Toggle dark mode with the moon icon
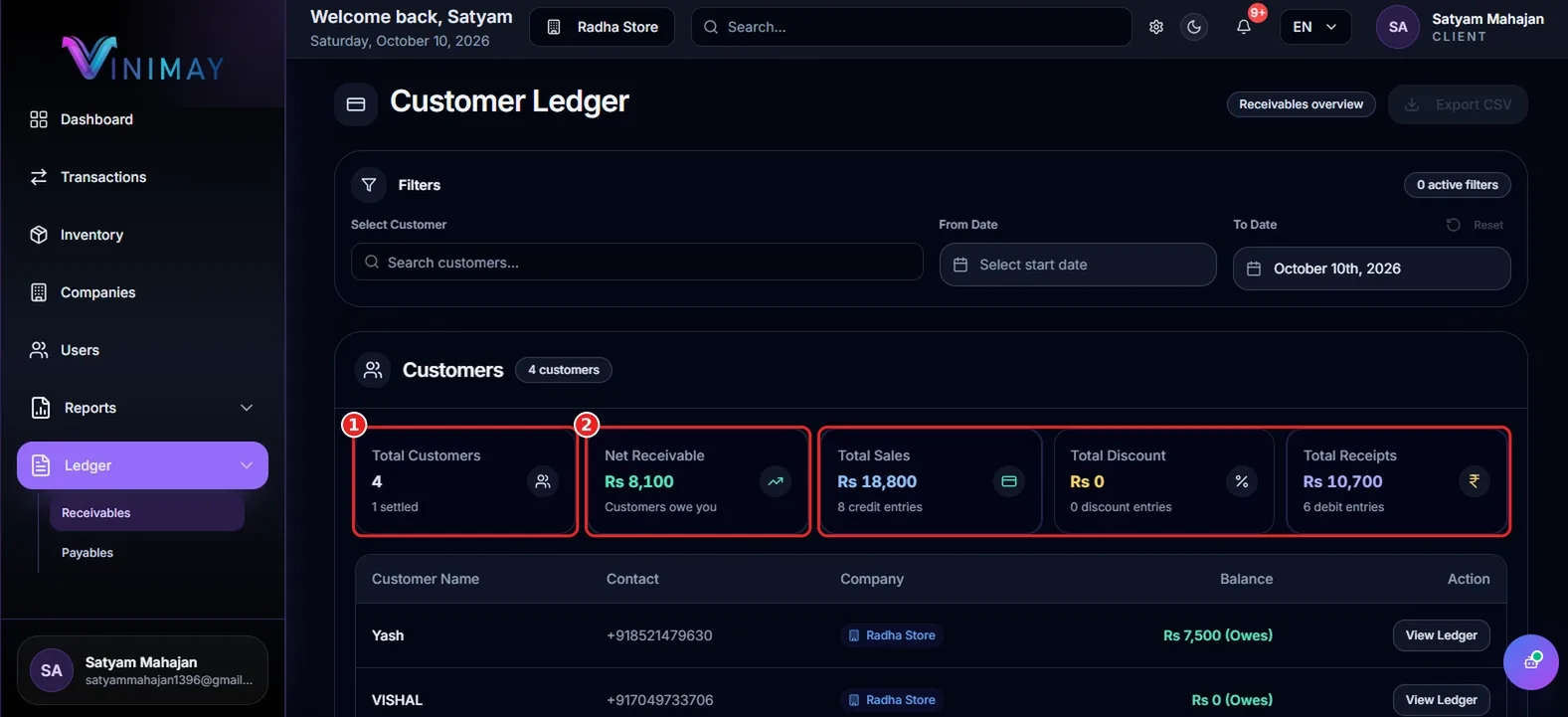1568x717 pixels. pyautogui.click(x=1194, y=27)
